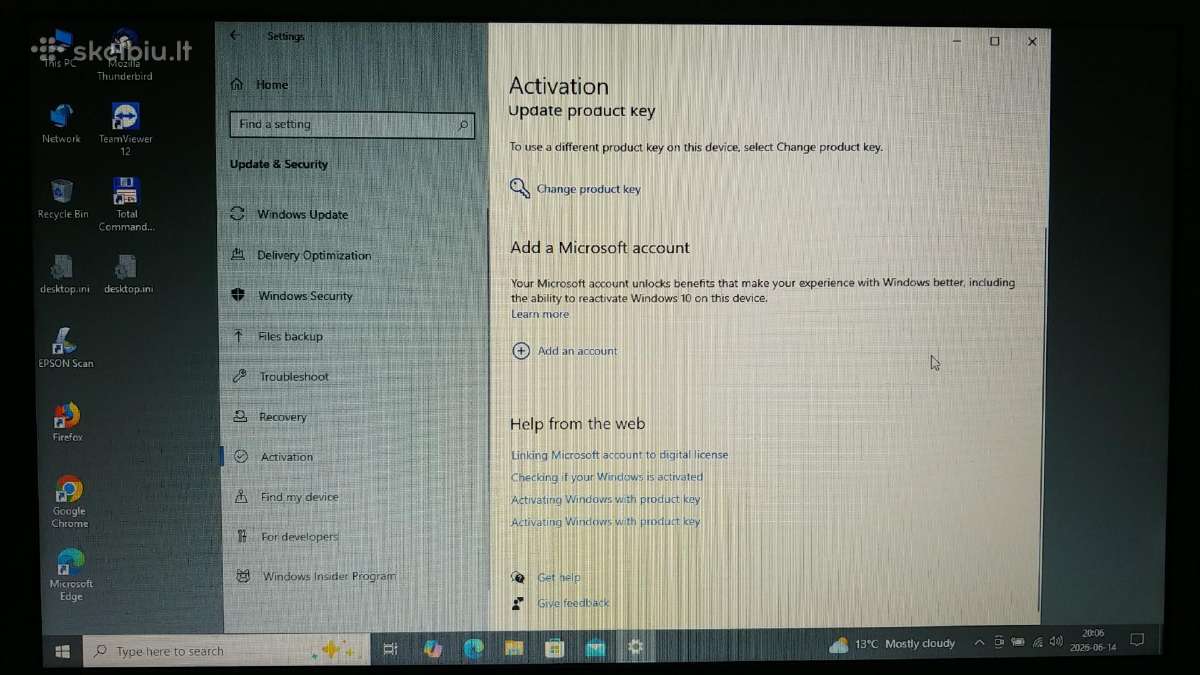This screenshot has width=1200, height=675.
Task: Click the Get help link
Action: (558, 578)
